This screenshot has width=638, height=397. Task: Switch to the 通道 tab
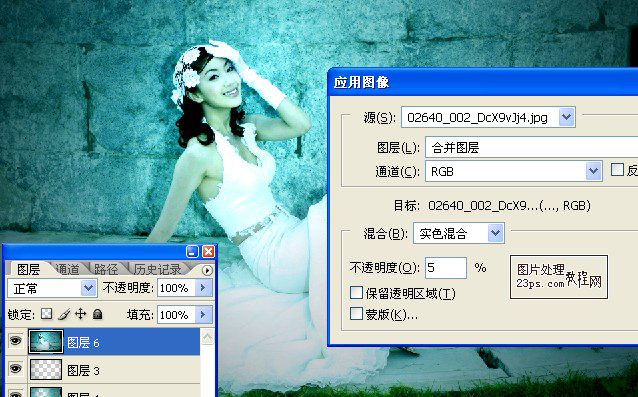coord(68,269)
